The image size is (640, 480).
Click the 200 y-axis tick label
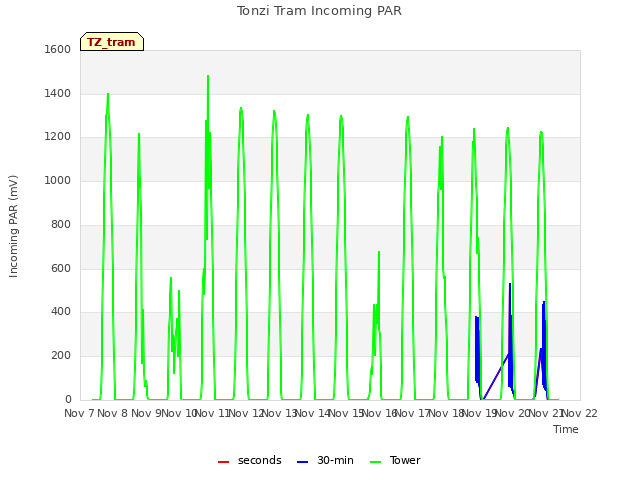click(x=61, y=356)
